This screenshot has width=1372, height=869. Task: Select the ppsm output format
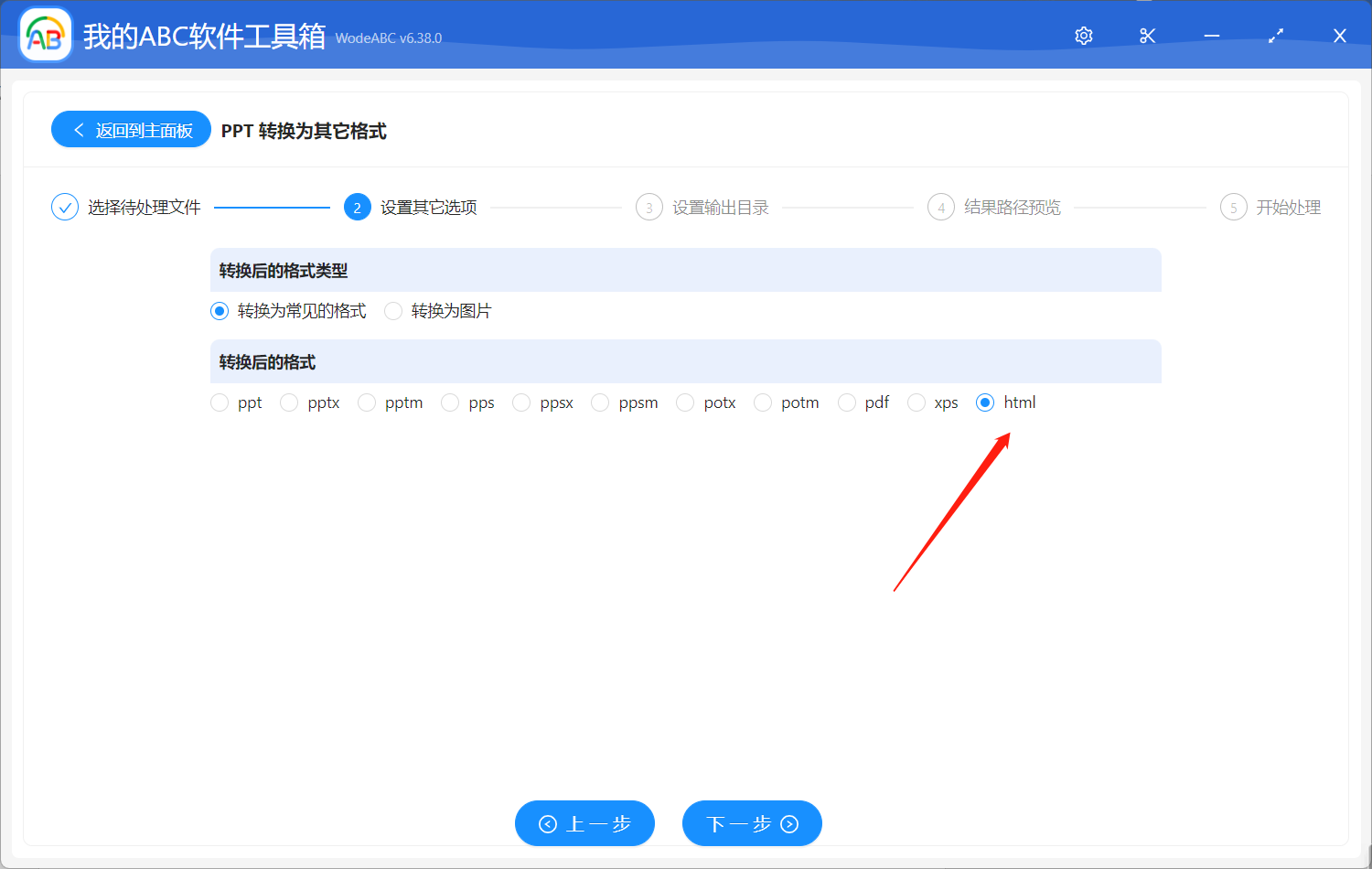600,402
